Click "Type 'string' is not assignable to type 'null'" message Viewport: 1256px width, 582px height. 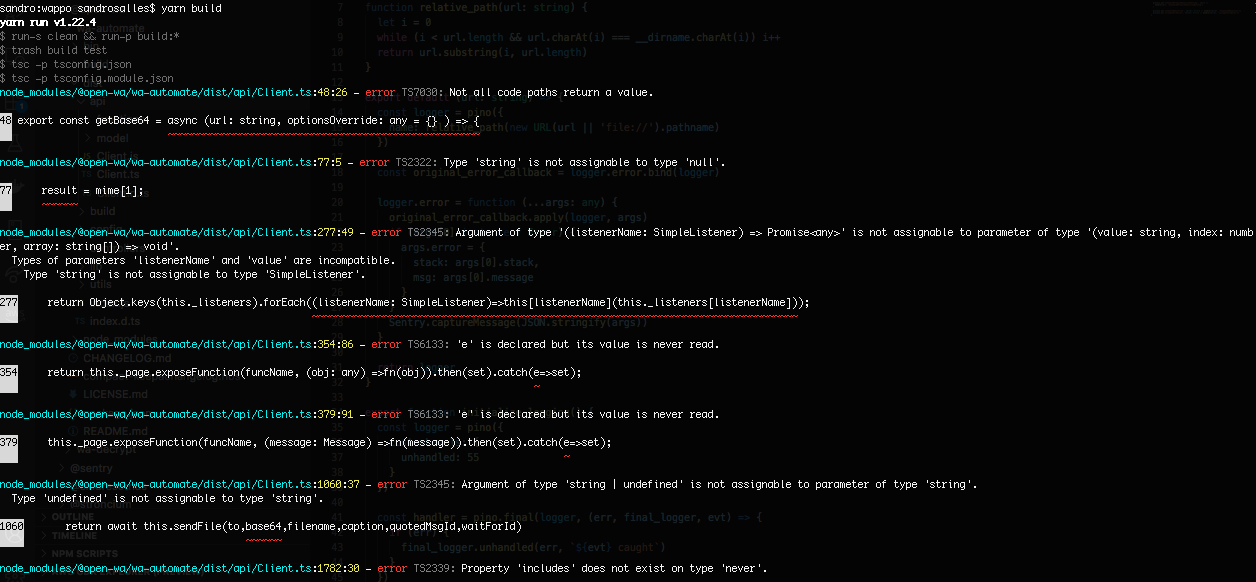(584, 162)
